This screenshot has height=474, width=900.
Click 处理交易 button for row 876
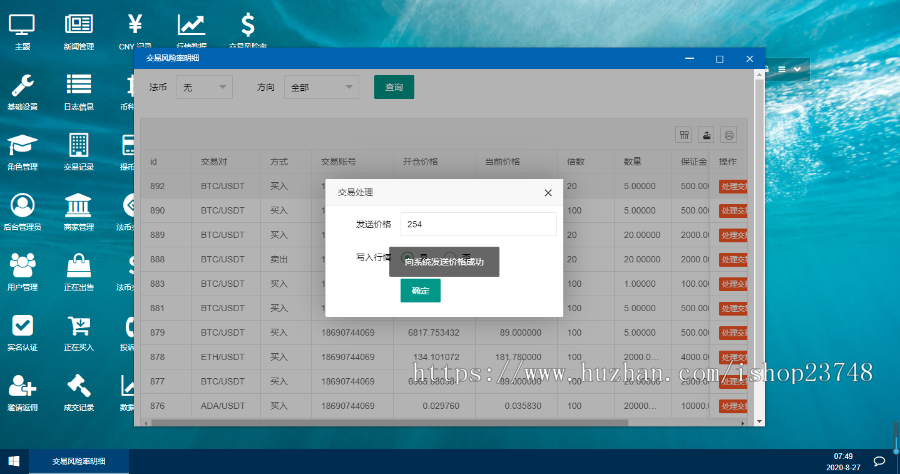[734, 406]
